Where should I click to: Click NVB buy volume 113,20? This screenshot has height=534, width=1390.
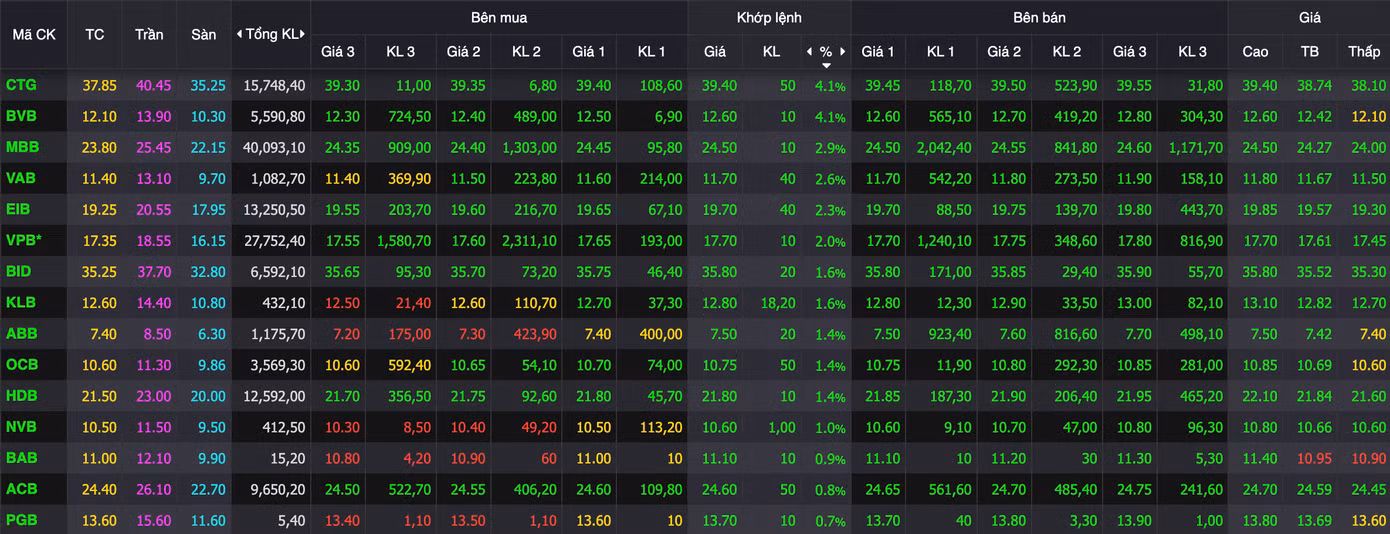click(660, 427)
